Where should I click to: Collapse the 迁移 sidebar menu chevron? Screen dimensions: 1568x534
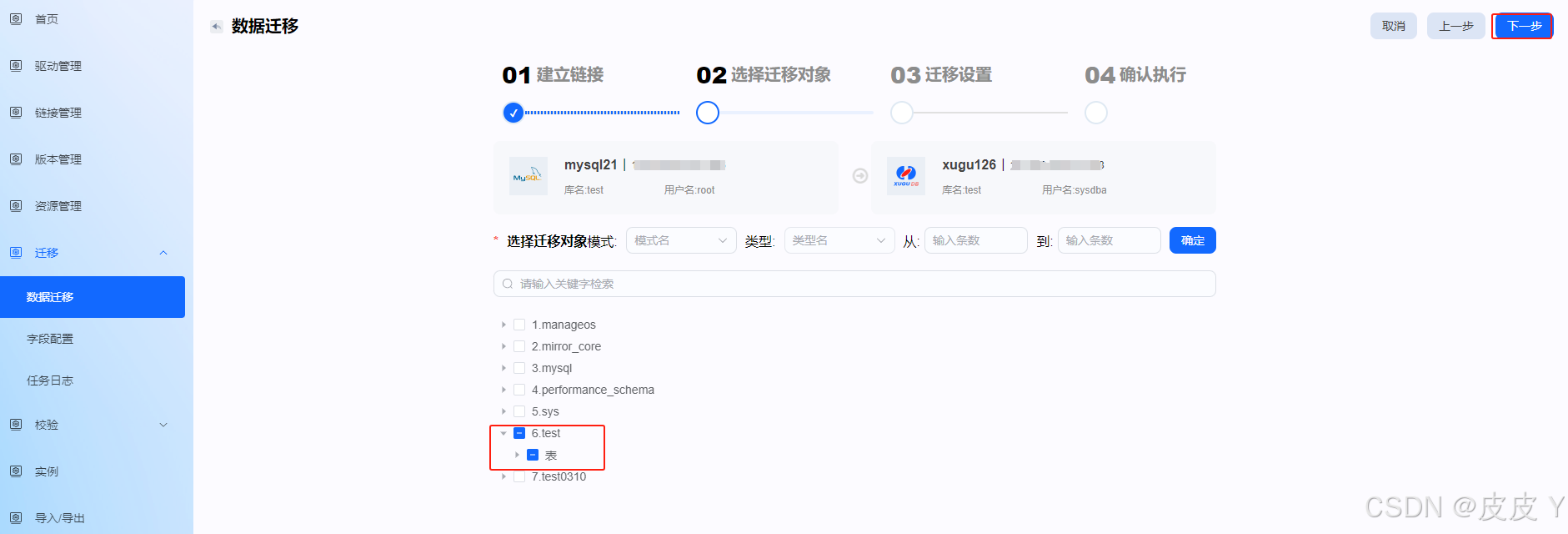(x=163, y=253)
